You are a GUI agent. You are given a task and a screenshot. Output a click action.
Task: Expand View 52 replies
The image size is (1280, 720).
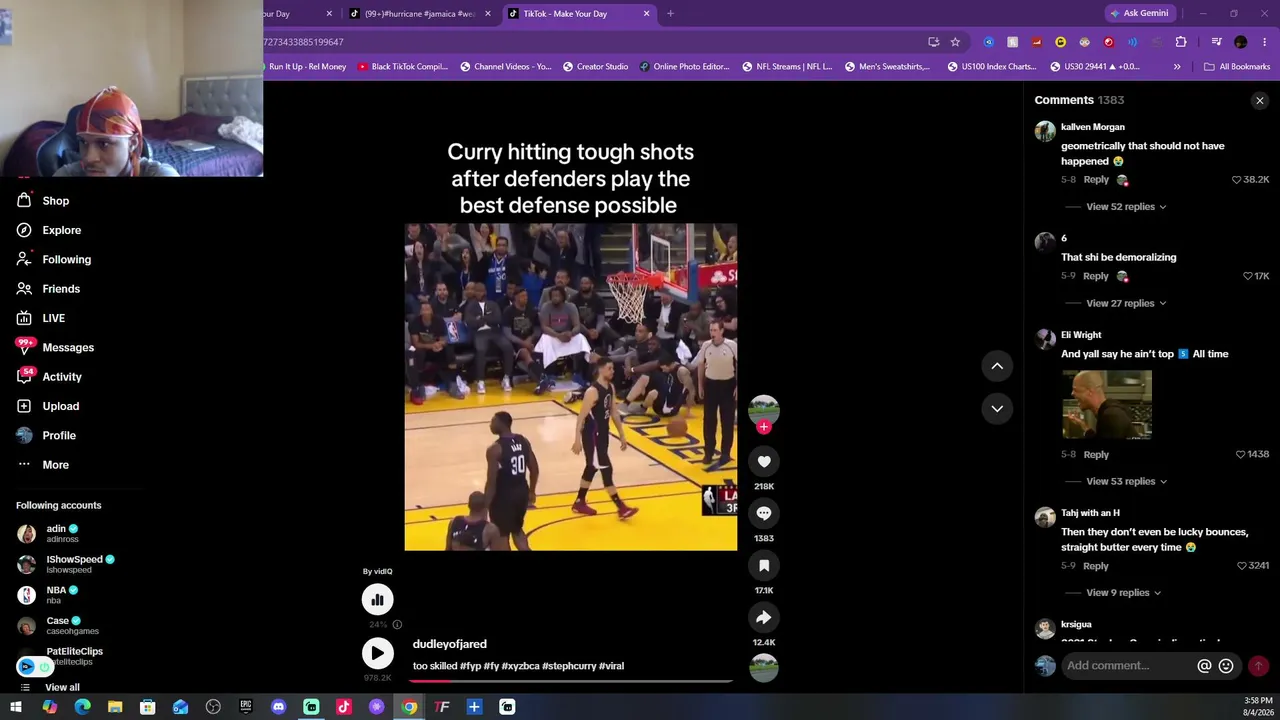coord(1126,207)
